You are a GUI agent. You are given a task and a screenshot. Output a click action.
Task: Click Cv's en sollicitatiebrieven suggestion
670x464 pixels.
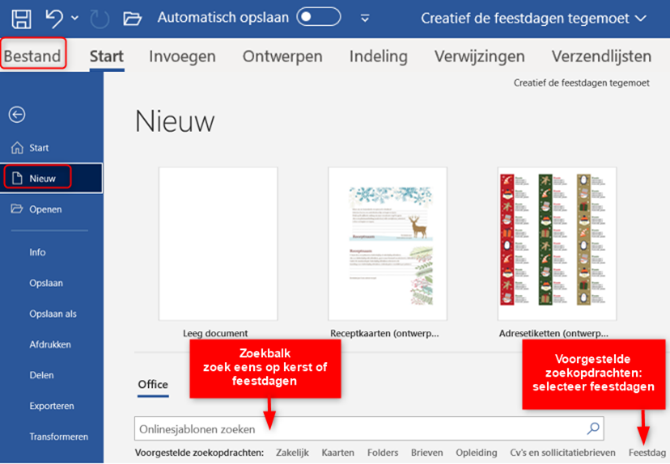(562, 452)
